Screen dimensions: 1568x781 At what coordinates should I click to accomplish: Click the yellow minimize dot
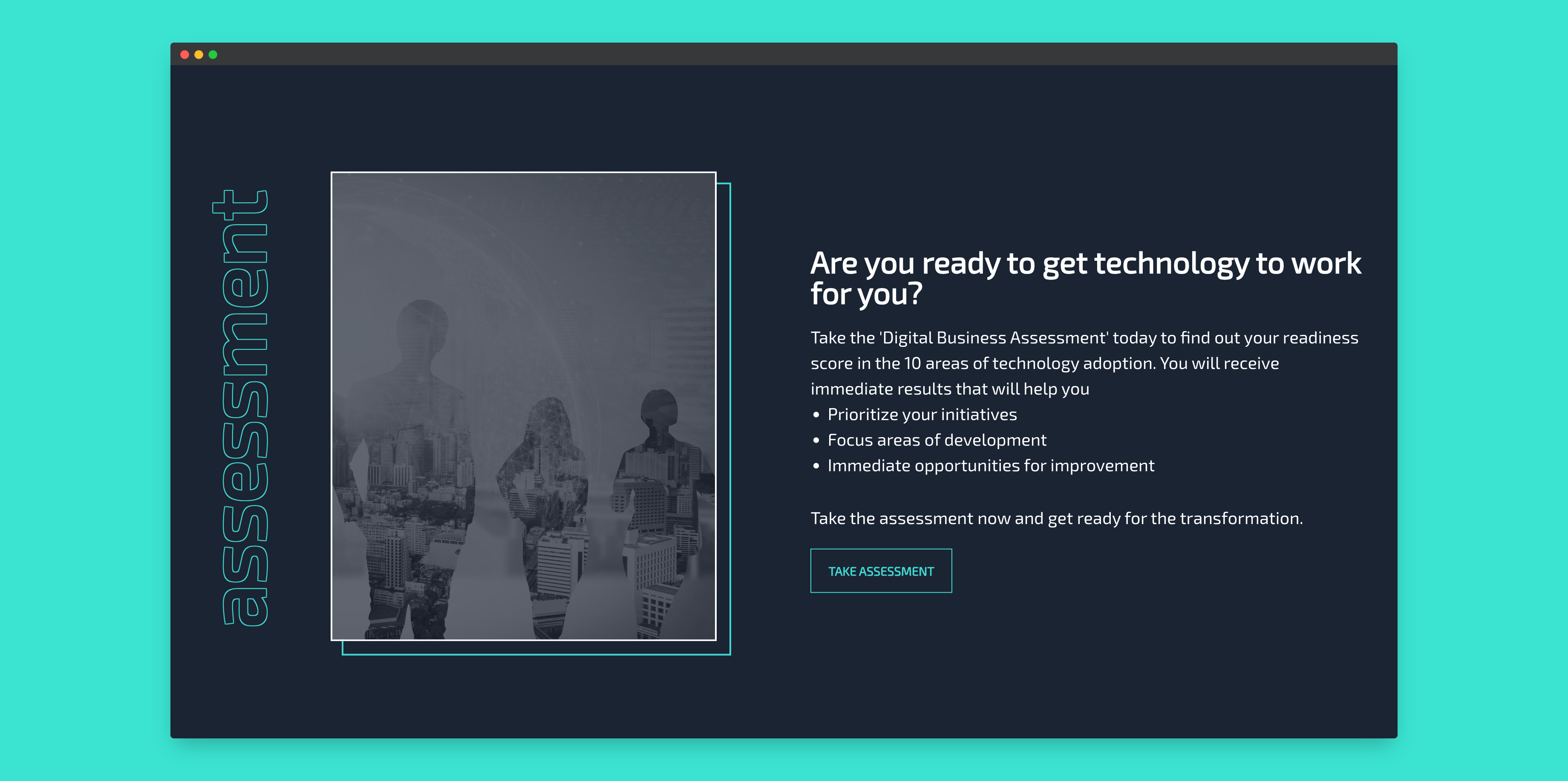coord(199,55)
